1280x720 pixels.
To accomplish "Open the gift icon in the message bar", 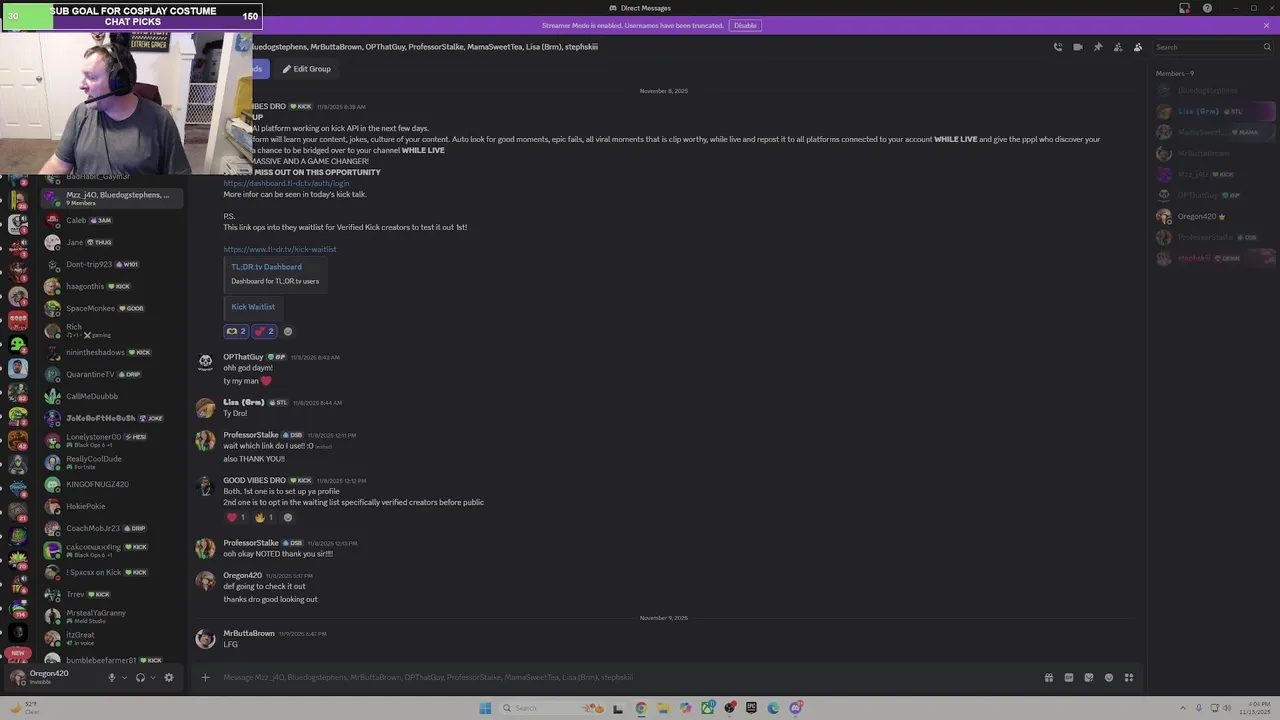I will point(1049,677).
